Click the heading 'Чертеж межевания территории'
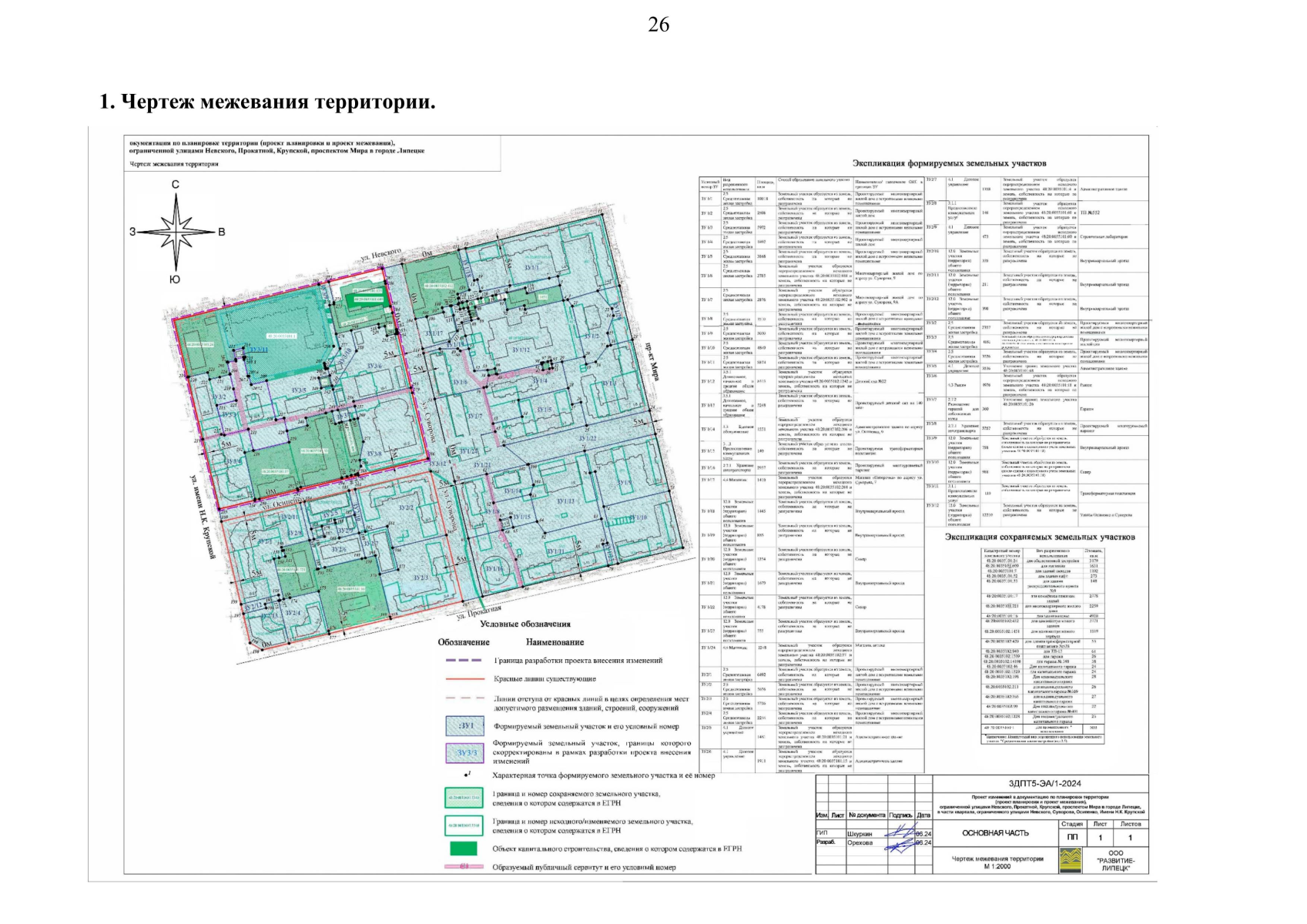 pos(267,102)
